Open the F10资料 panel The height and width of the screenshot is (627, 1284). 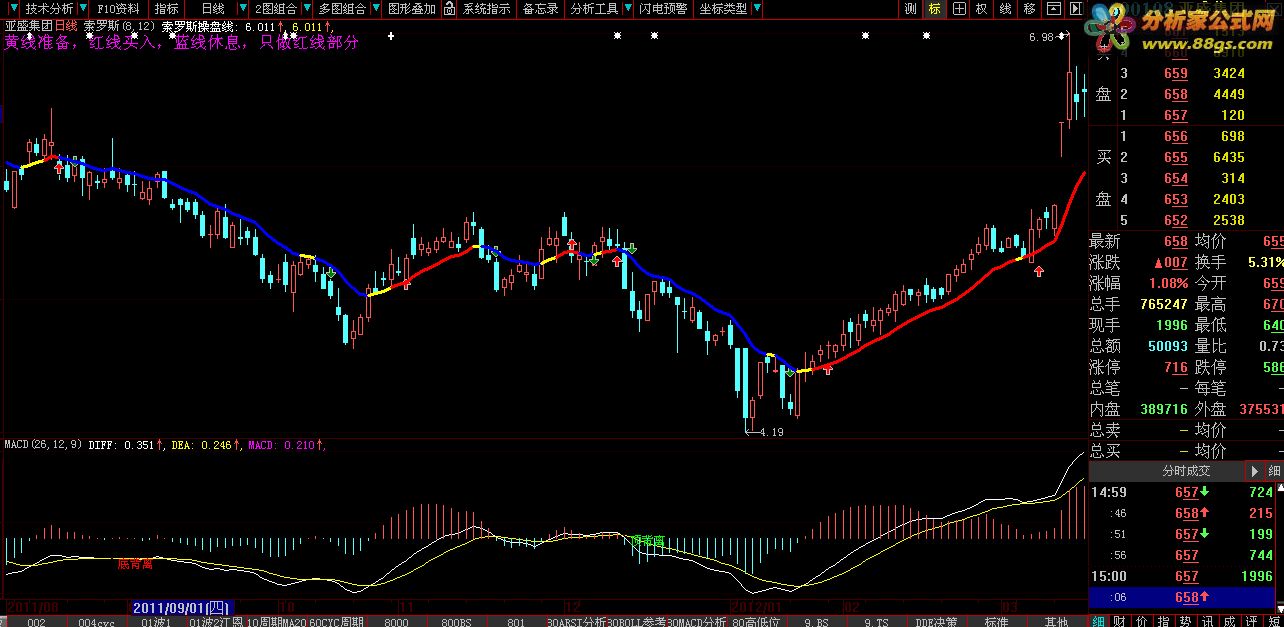pos(118,9)
